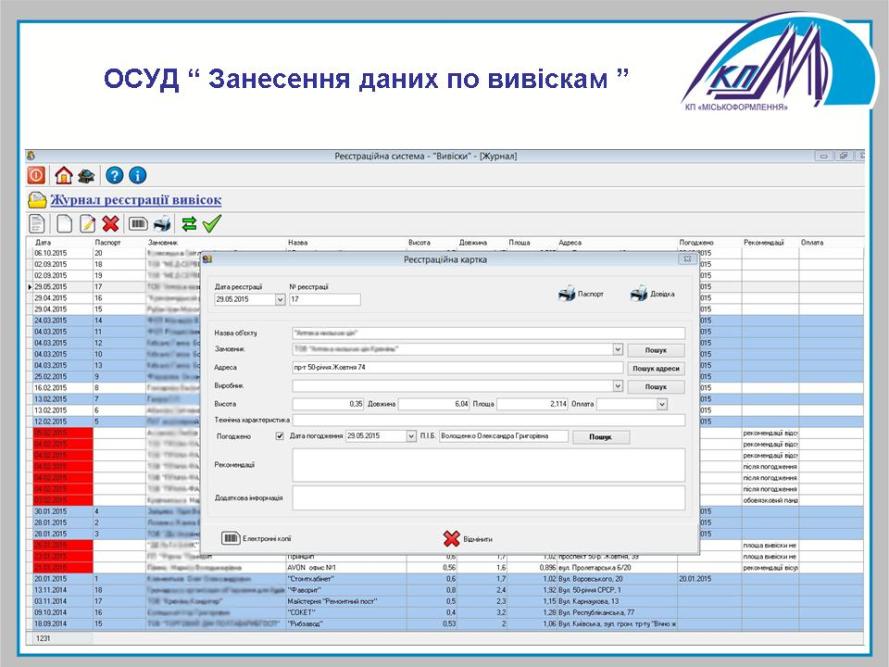Image resolution: width=889 pixels, height=667 pixels.
Task: Click the red power exit icon
Action: point(36,175)
